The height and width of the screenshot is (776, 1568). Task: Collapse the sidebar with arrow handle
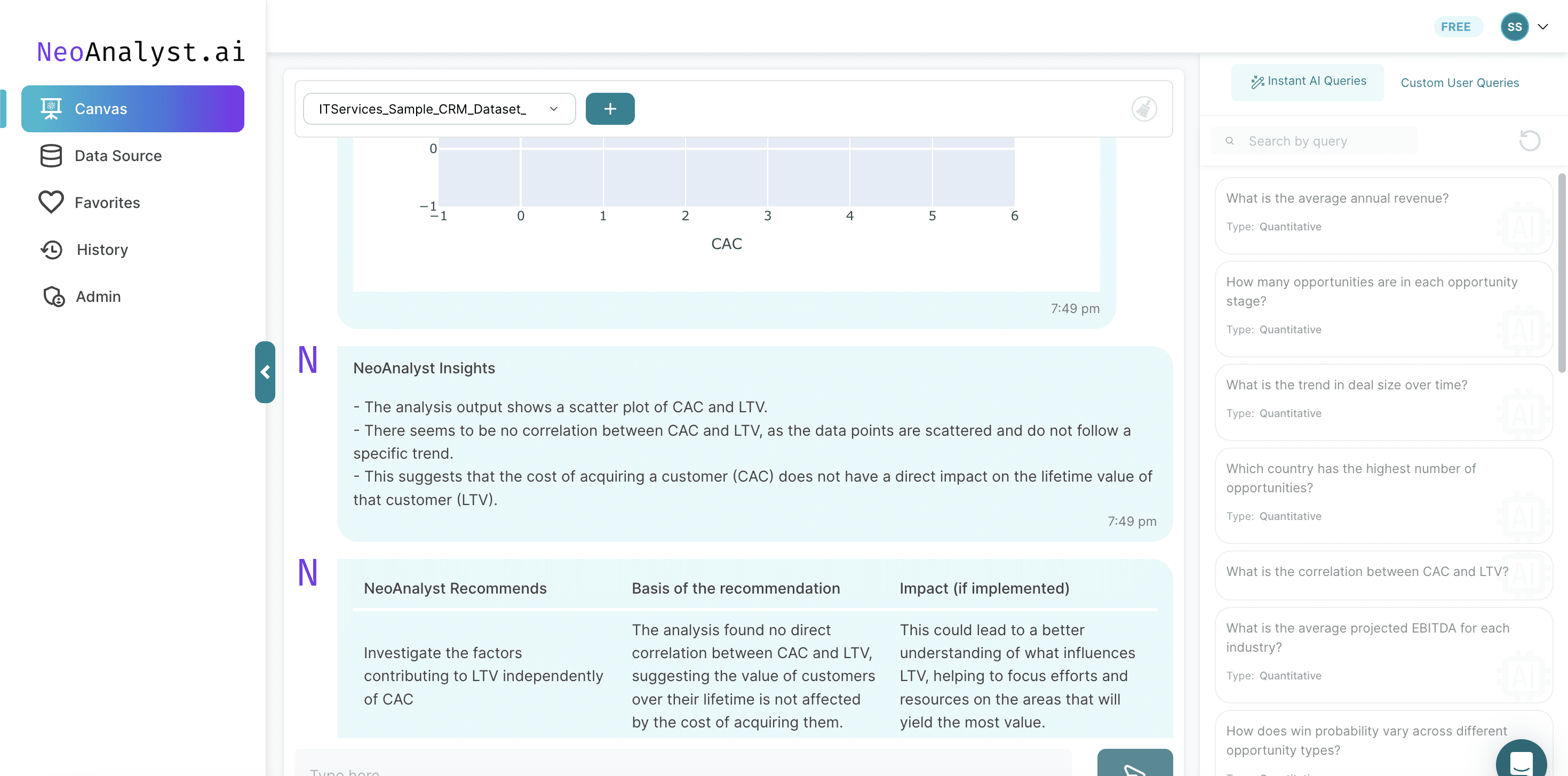[x=265, y=372]
